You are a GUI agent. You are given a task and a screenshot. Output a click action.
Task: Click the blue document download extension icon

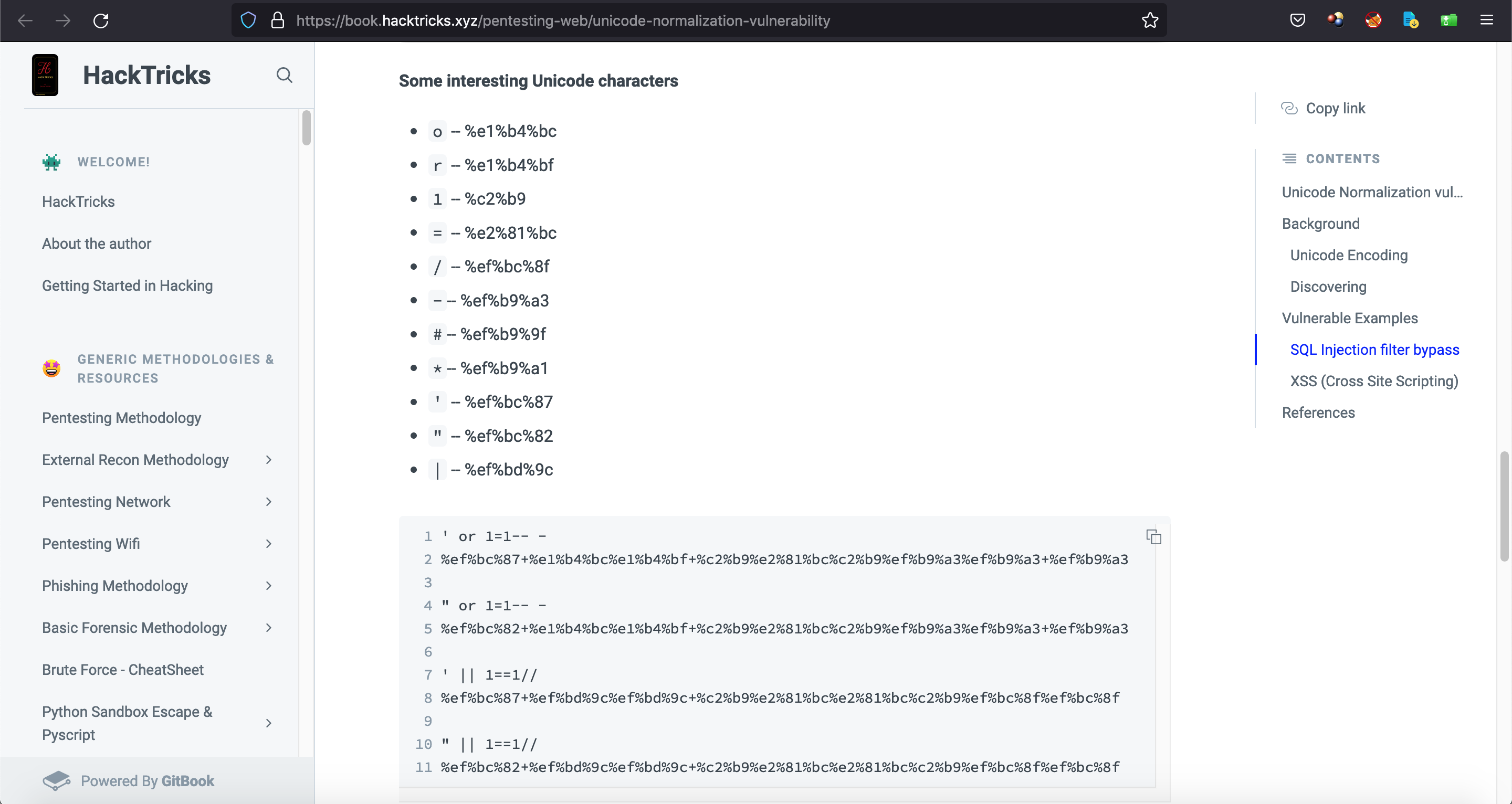(1411, 20)
